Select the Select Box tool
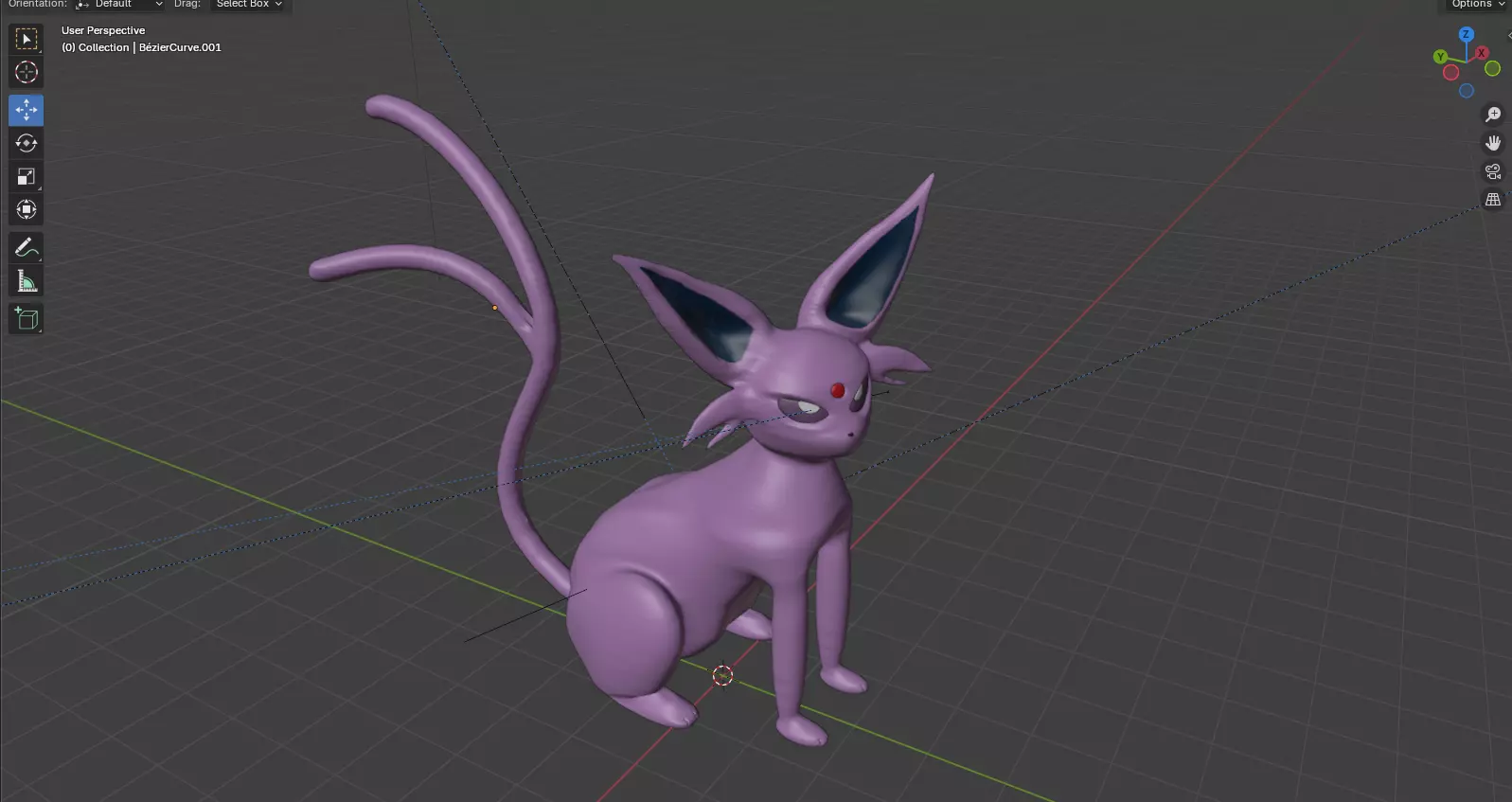This screenshot has width=1512, height=802. tap(27, 39)
